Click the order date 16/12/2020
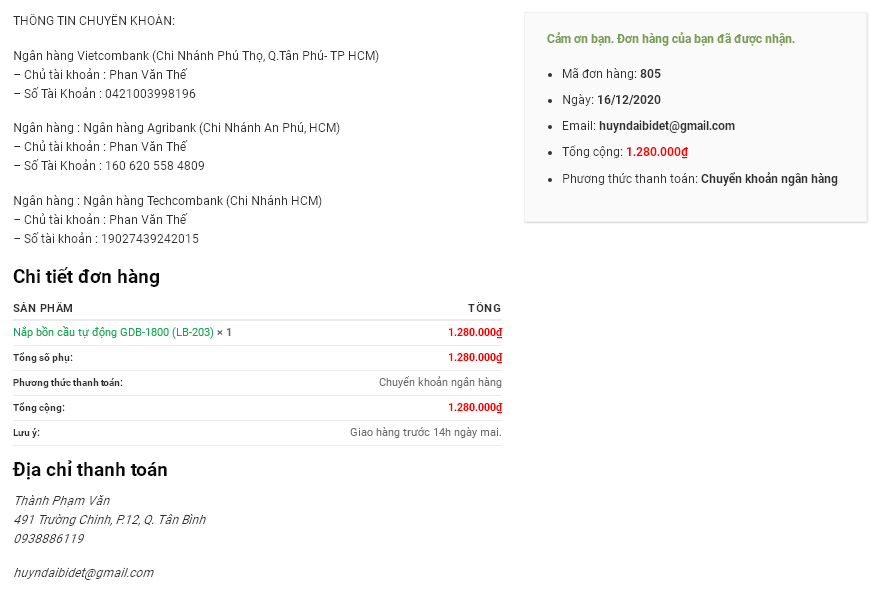The width and height of the screenshot is (880, 596). point(628,100)
